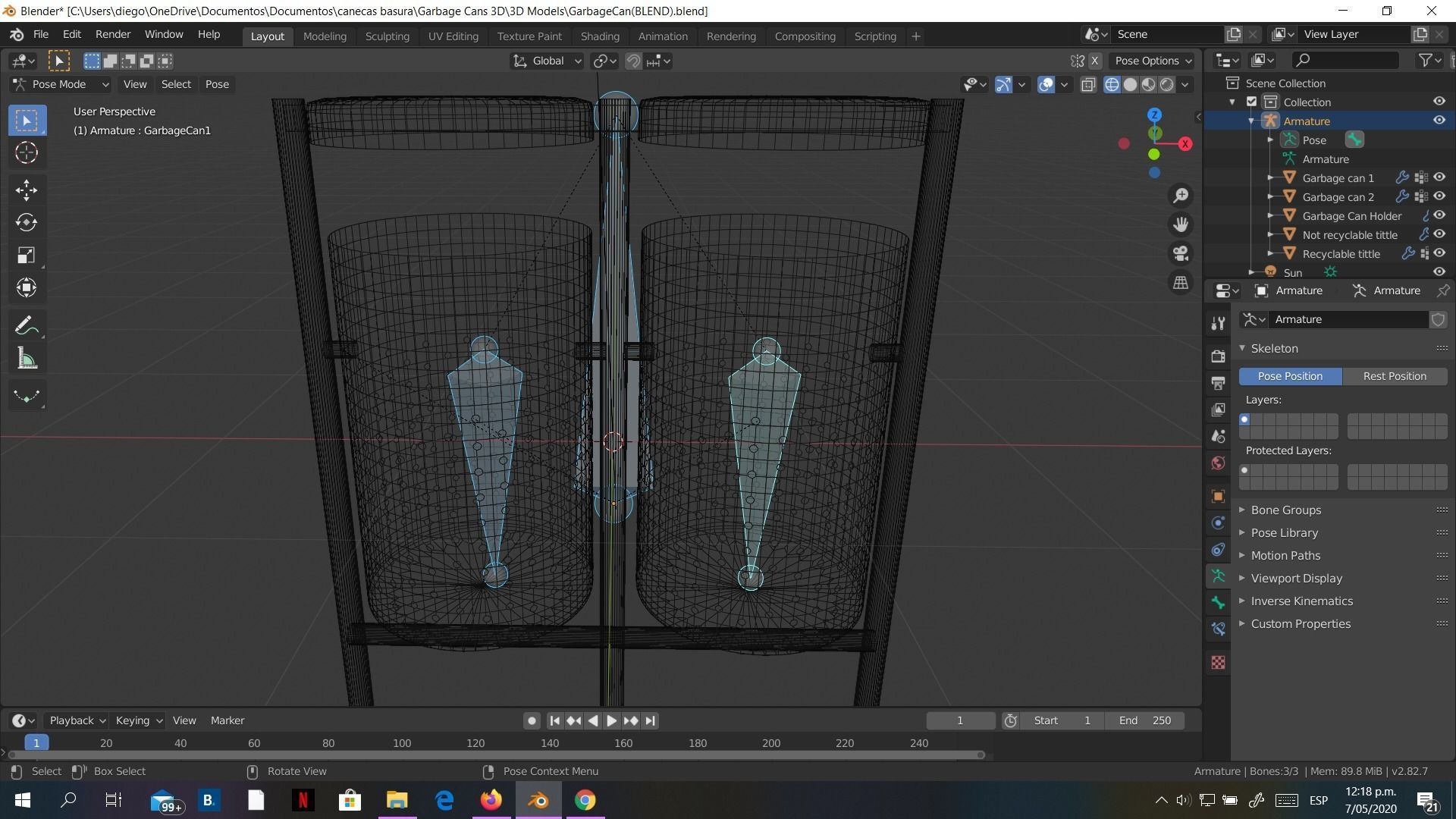Open the Pose Options popover
1456x819 pixels.
[1153, 61]
